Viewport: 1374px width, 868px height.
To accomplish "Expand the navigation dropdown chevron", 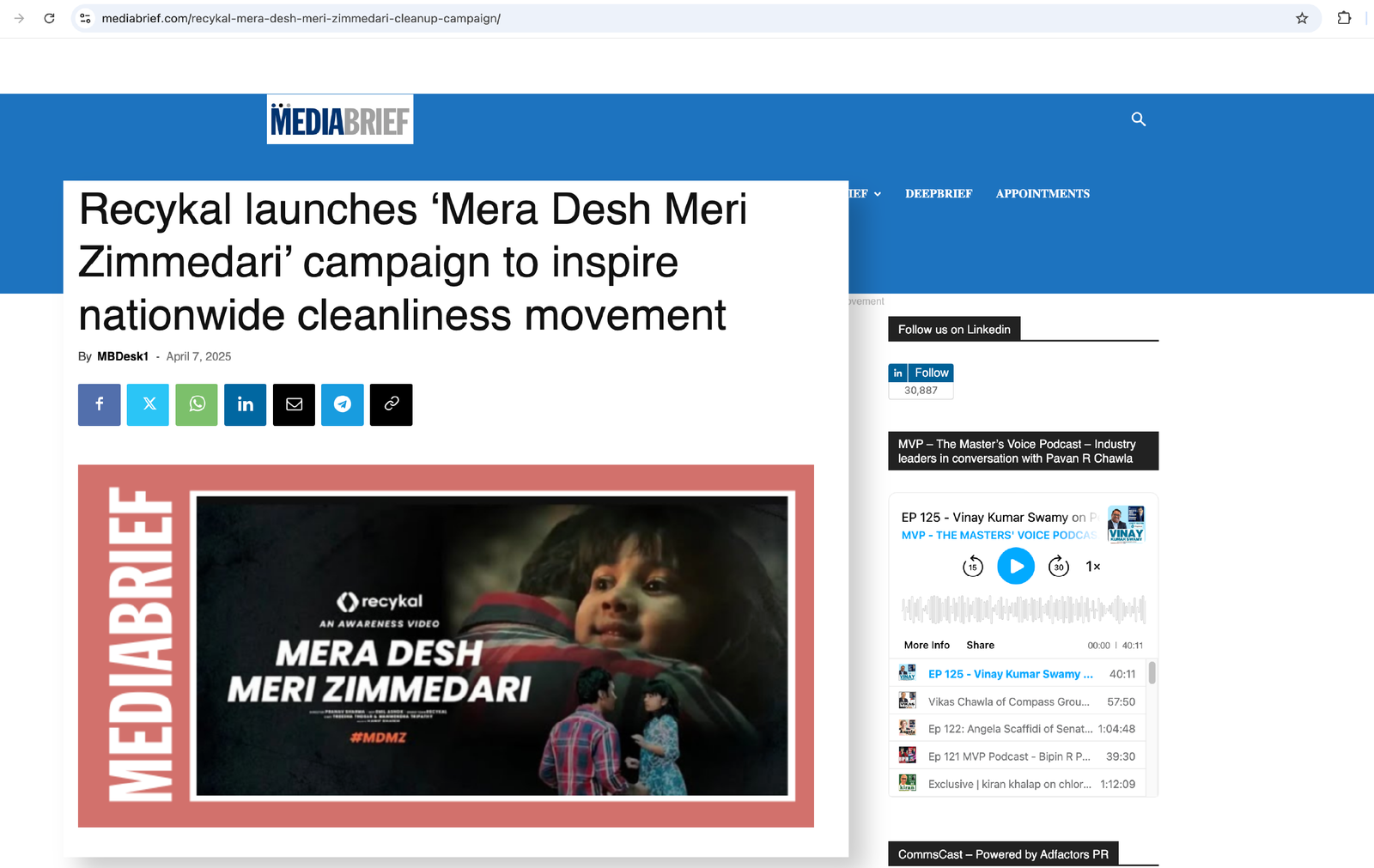I will [877, 194].
